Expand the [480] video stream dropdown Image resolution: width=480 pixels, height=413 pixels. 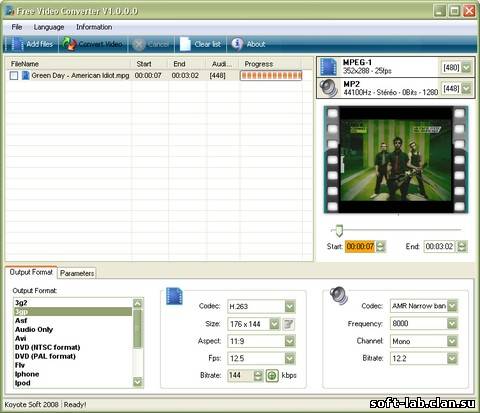point(467,68)
